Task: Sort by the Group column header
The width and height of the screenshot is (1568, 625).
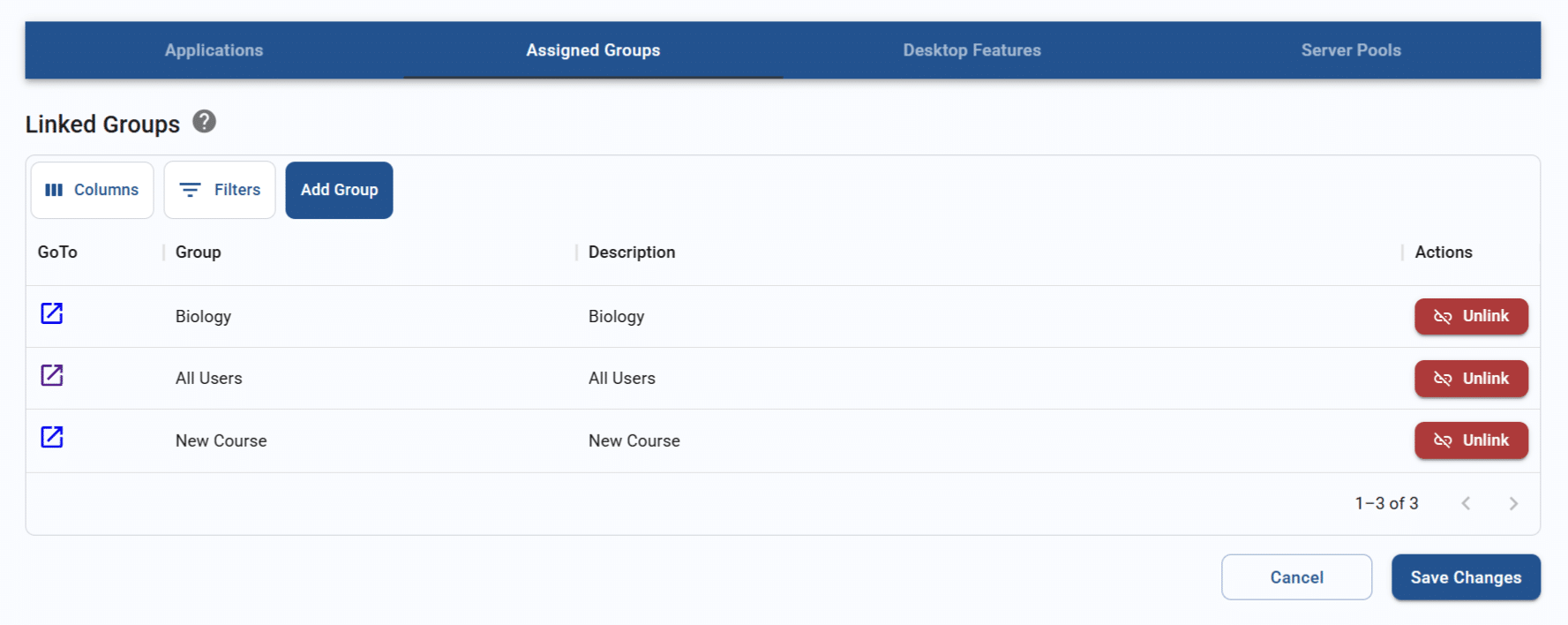Action: click(x=199, y=252)
